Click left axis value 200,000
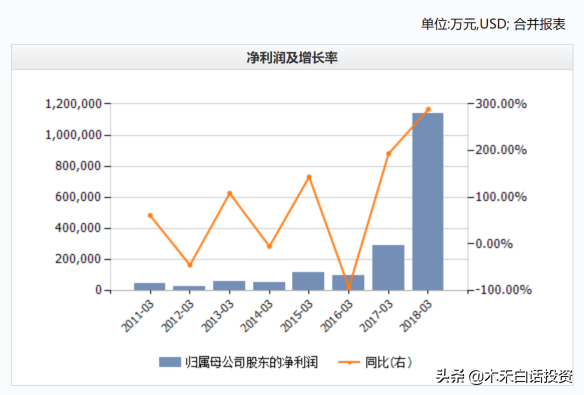 [78, 259]
